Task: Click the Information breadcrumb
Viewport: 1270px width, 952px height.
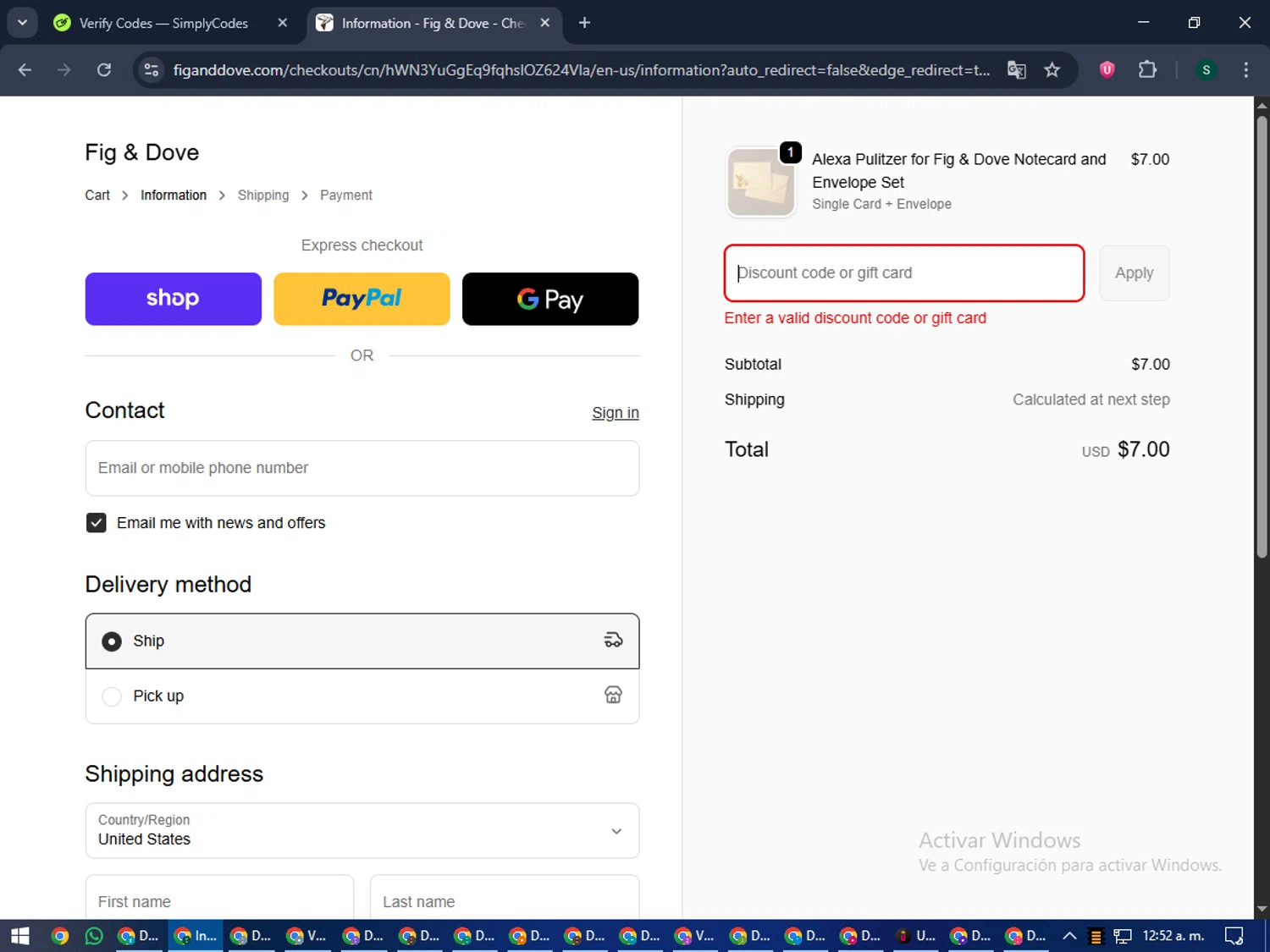Action: tap(174, 195)
